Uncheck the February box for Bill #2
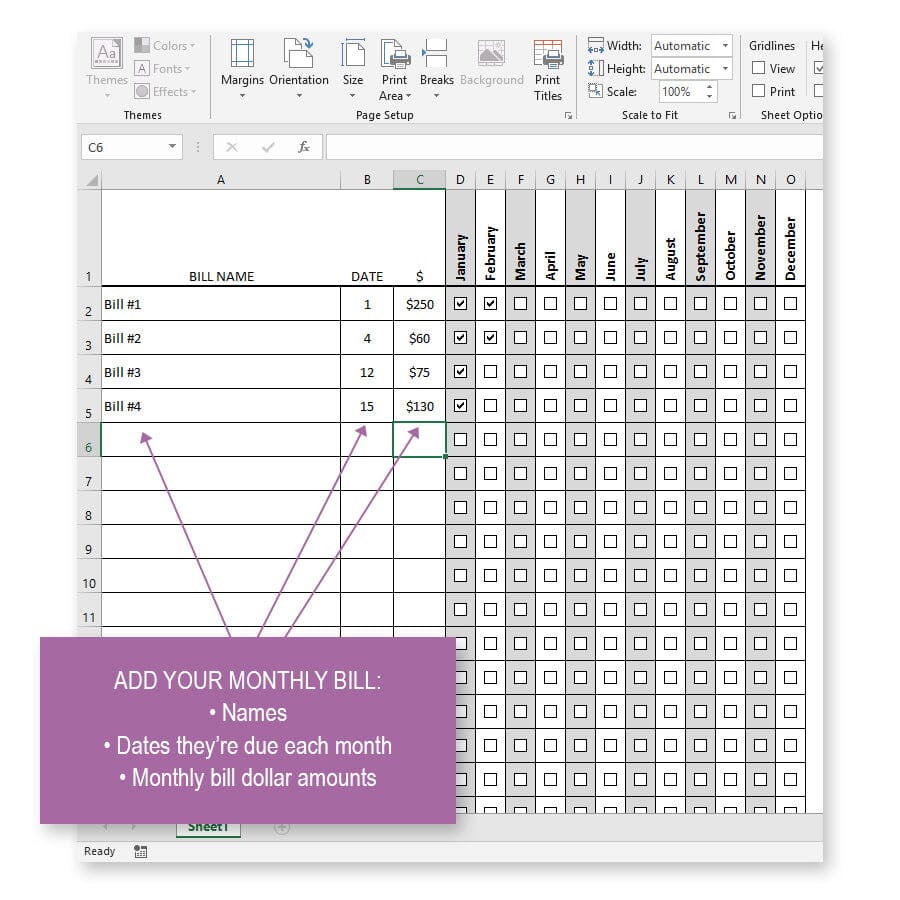 click(x=490, y=338)
